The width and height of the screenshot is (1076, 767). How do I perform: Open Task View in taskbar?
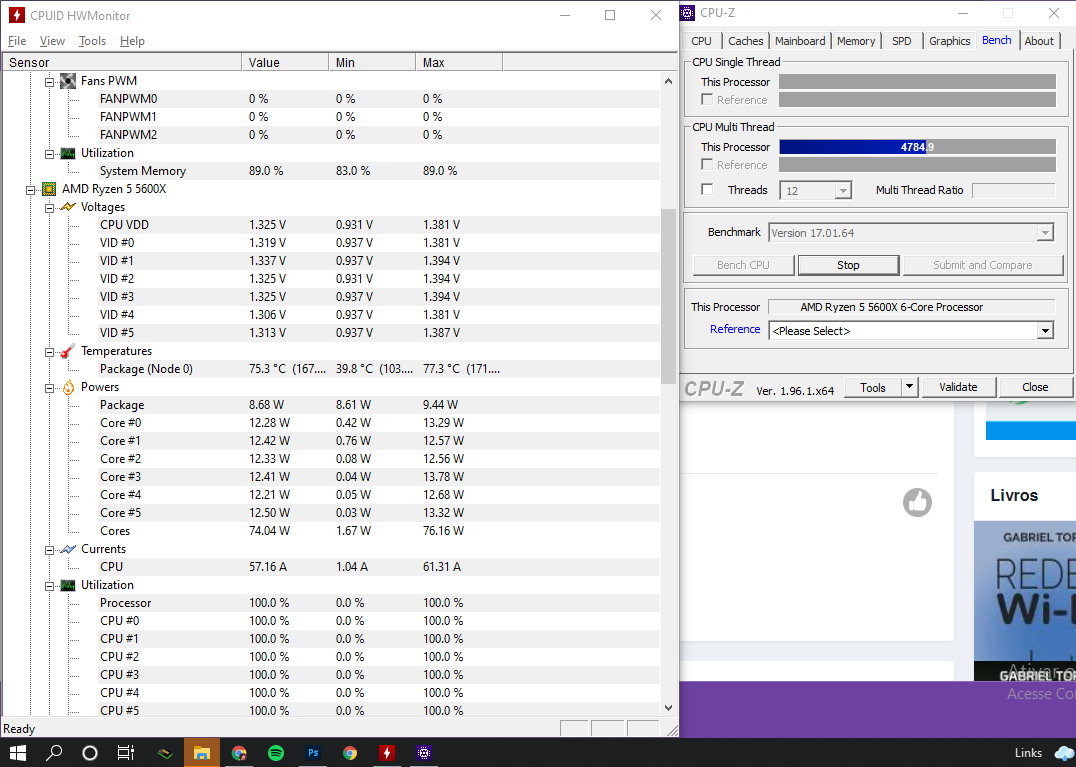point(126,753)
